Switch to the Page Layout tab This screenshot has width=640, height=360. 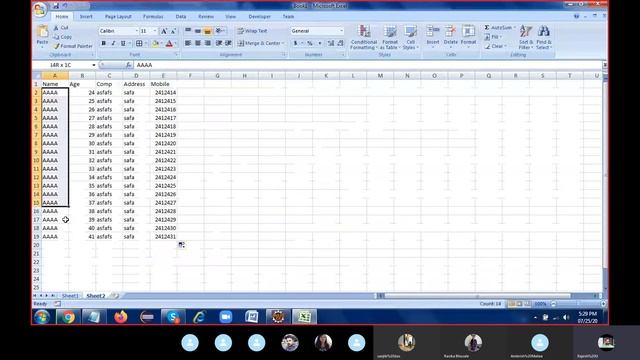(118, 17)
